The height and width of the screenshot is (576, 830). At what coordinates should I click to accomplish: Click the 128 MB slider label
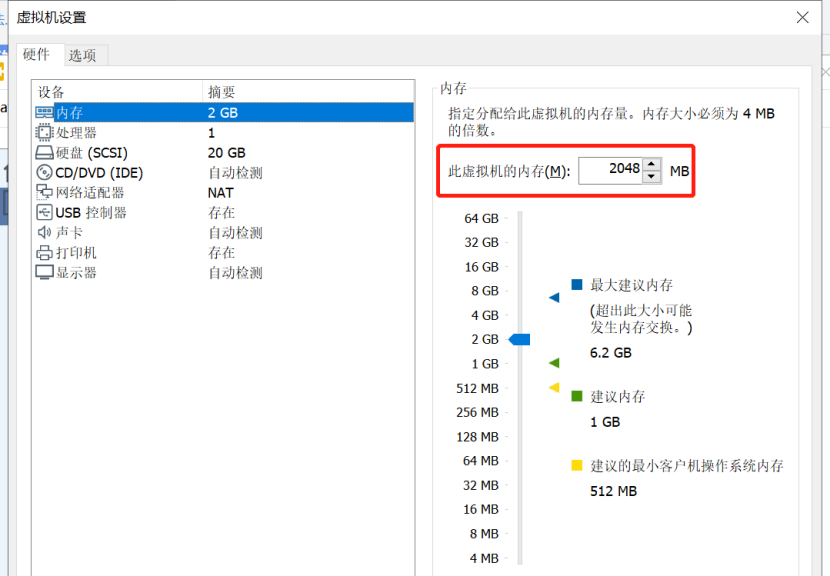[x=477, y=437]
